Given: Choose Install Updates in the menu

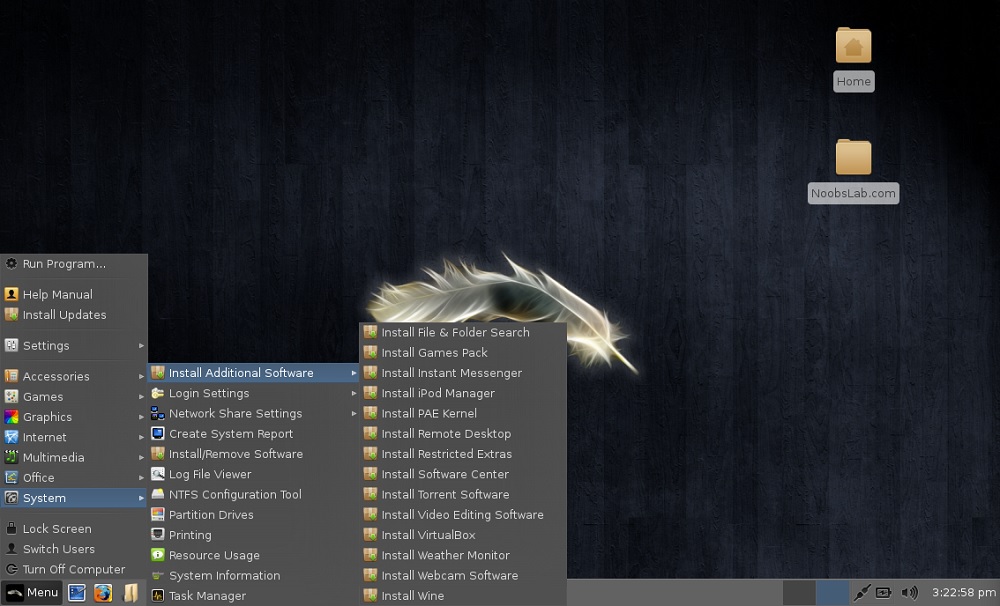Looking at the screenshot, I should (x=74, y=314).
